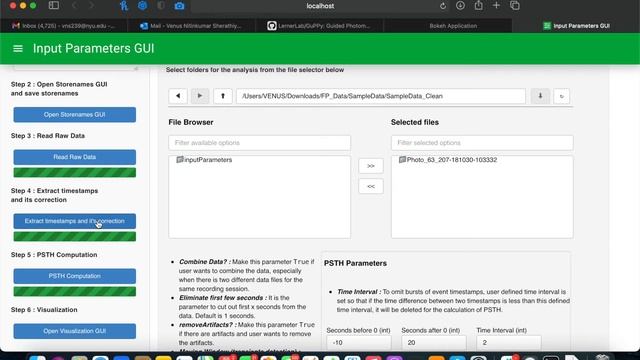Viewport: 640px width, 360px height.
Task: Click the PSTH Parameters heading
Action: (x=355, y=263)
